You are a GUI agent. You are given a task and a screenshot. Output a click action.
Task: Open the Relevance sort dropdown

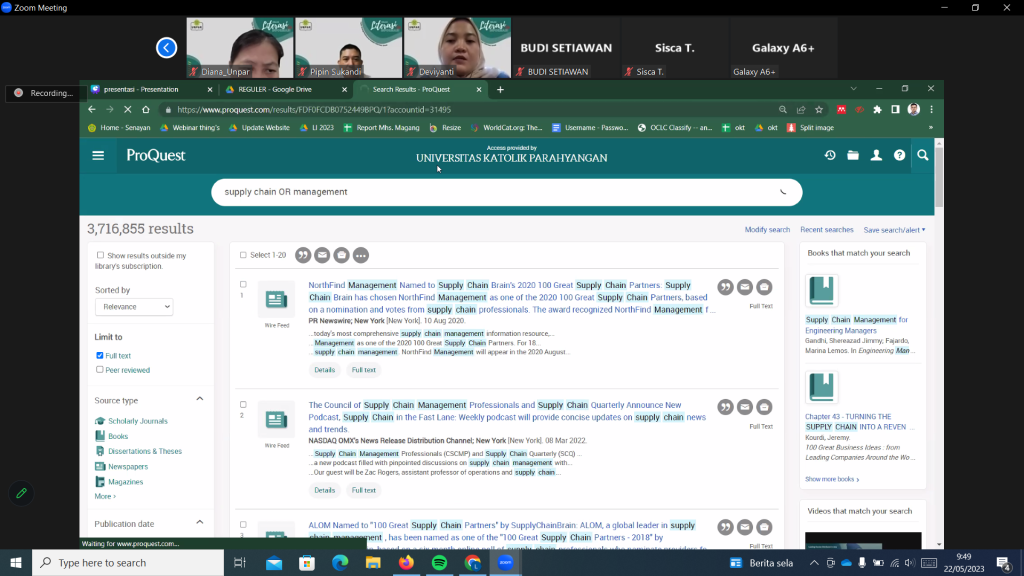(134, 307)
